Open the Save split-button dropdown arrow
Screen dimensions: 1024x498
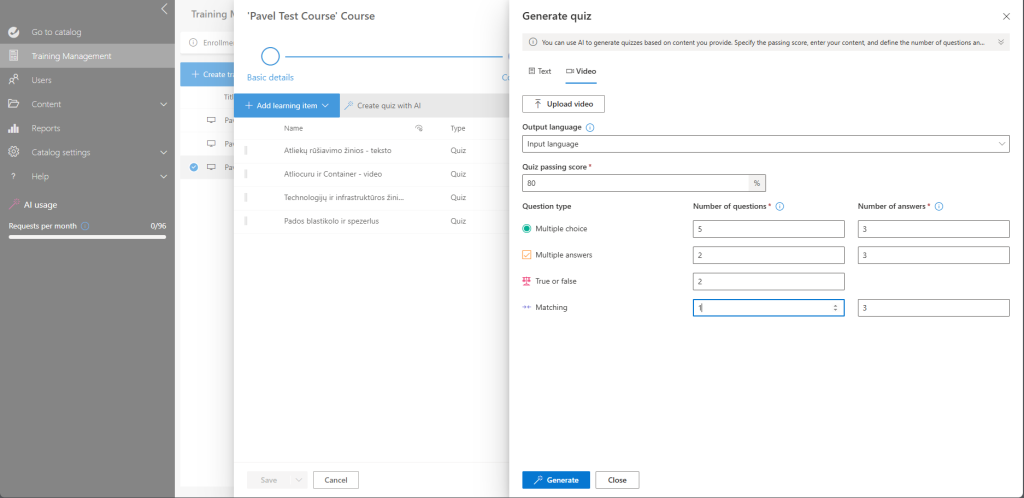click(298, 480)
